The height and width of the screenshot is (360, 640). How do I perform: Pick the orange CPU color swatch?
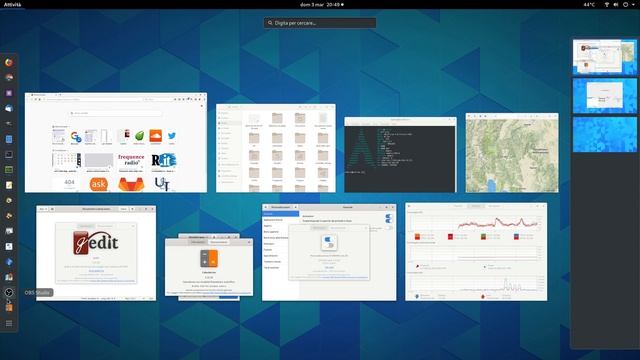pos(417,237)
